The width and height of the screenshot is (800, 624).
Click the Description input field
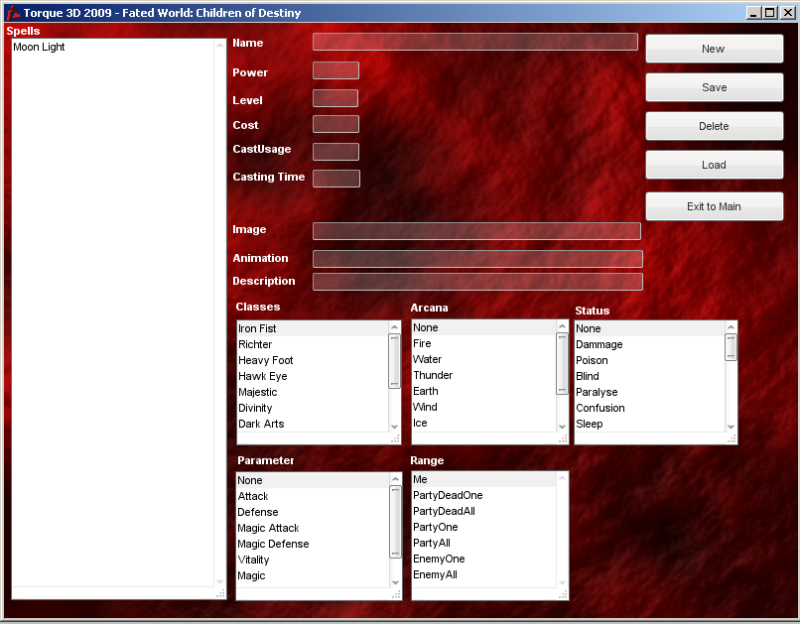[x=477, y=281]
